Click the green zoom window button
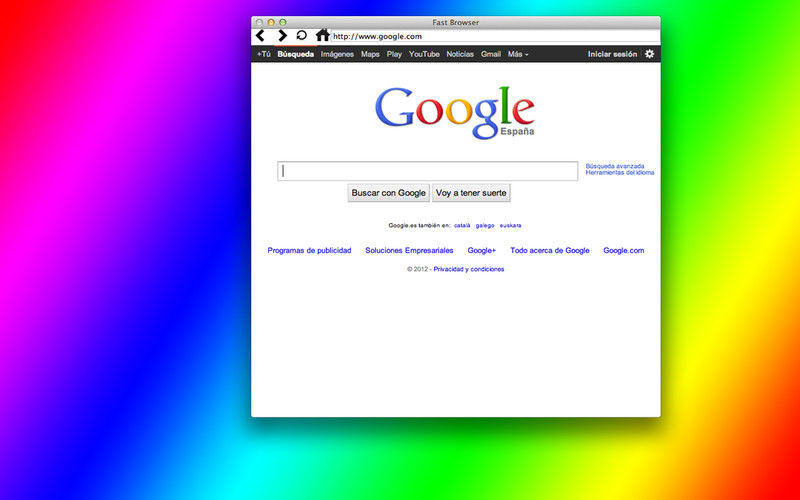The height and width of the screenshot is (500, 800). click(x=283, y=22)
